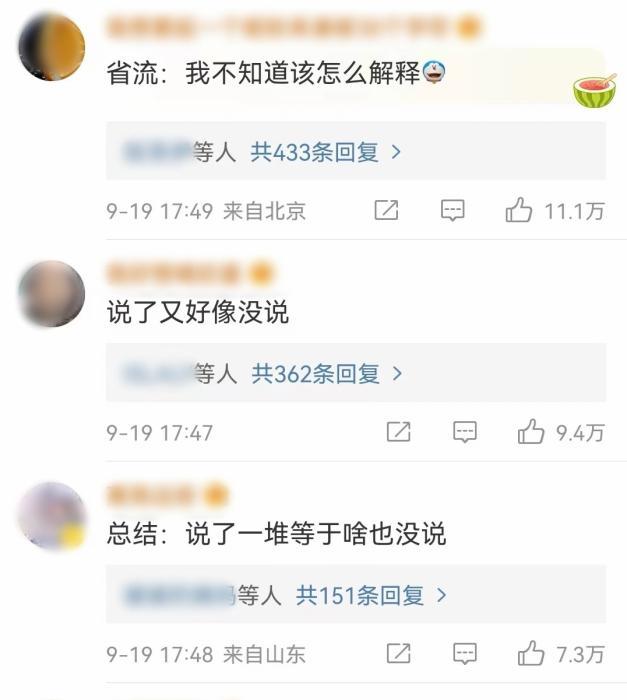Share the comment posted from 北京
The image size is (627, 700).
pos(386,210)
